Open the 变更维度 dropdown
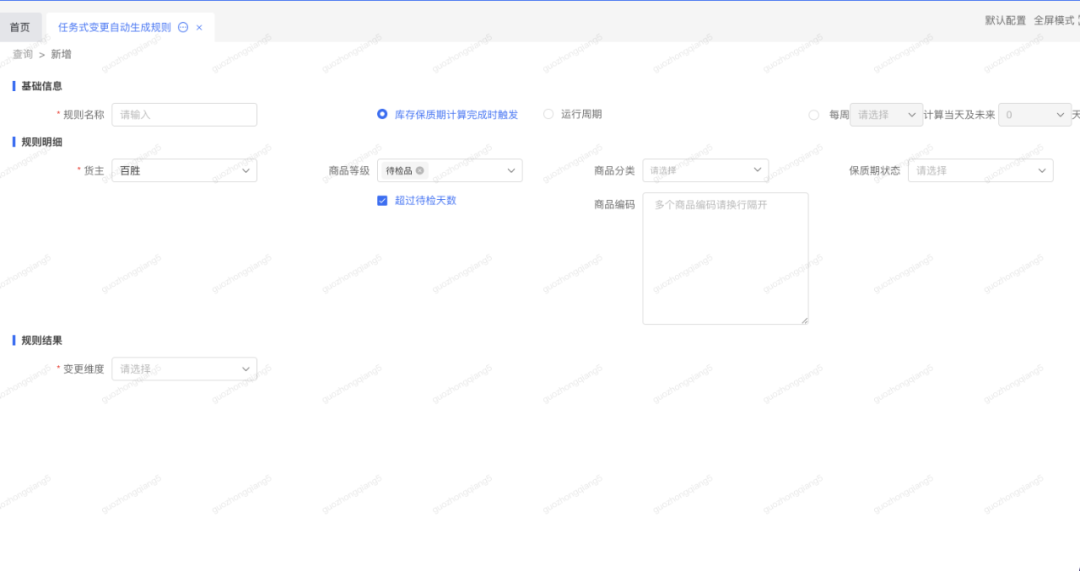1080x571 pixels. [185, 369]
